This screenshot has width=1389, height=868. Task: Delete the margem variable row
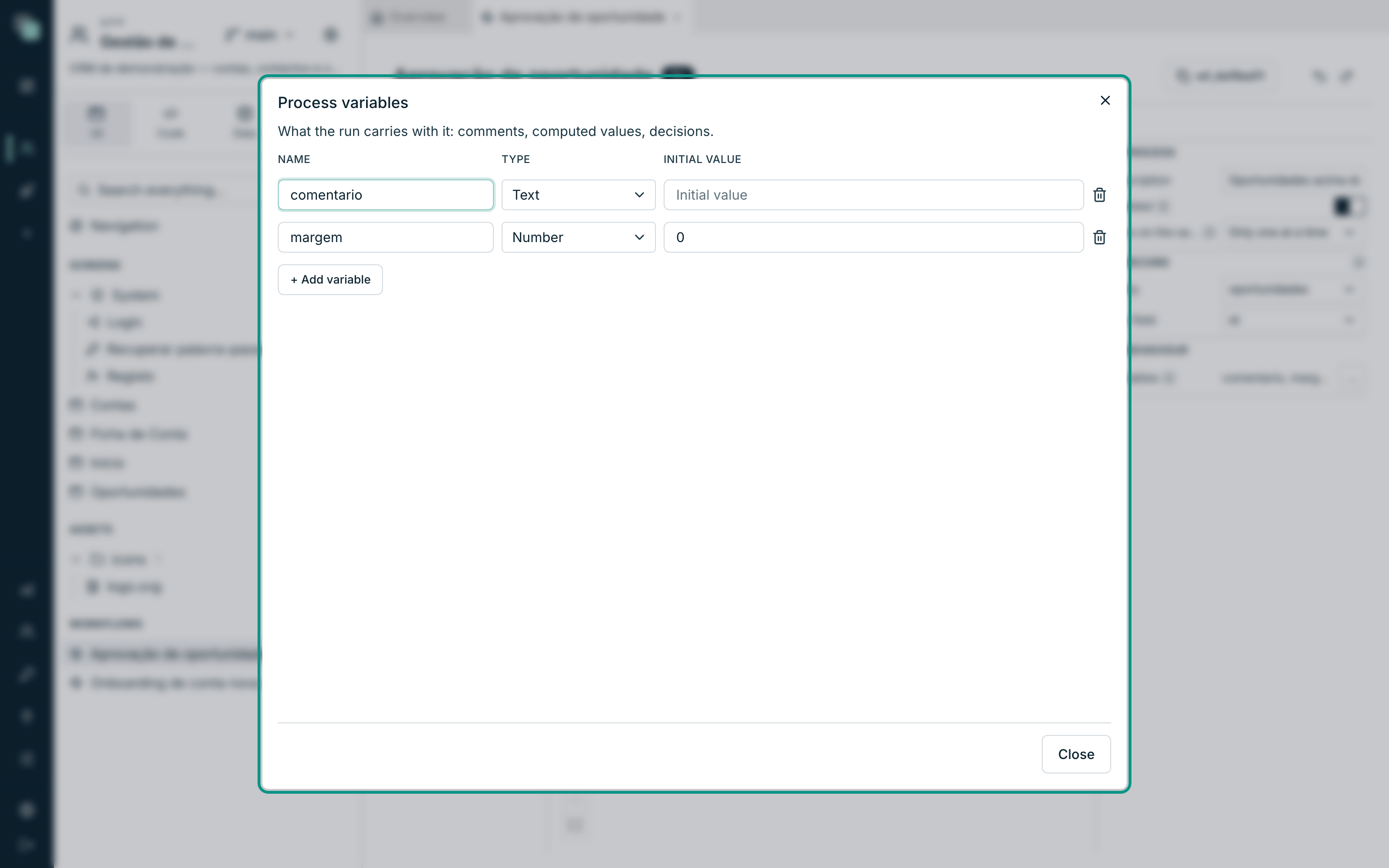point(1099,237)
